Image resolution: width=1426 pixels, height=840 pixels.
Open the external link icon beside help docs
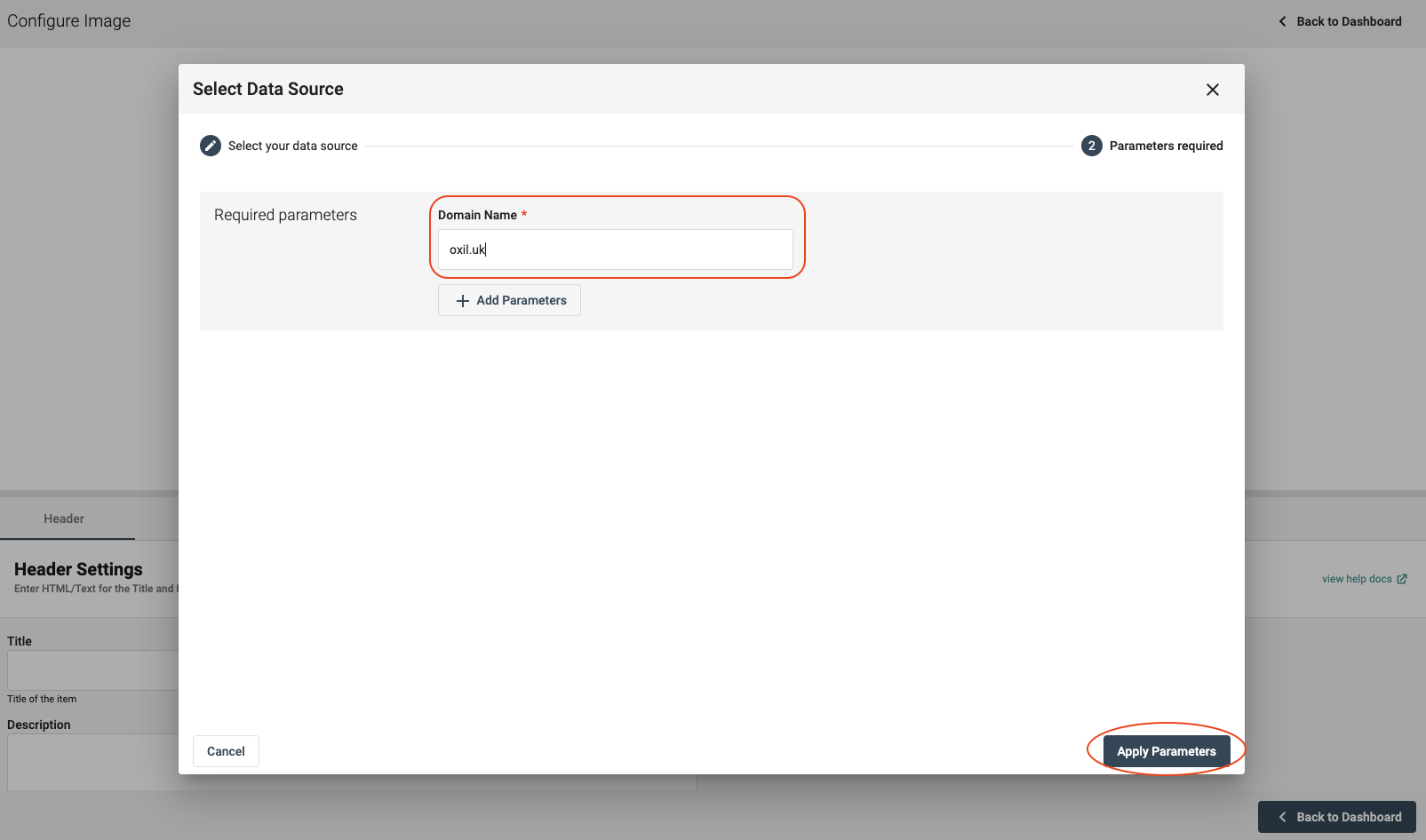1402,579
